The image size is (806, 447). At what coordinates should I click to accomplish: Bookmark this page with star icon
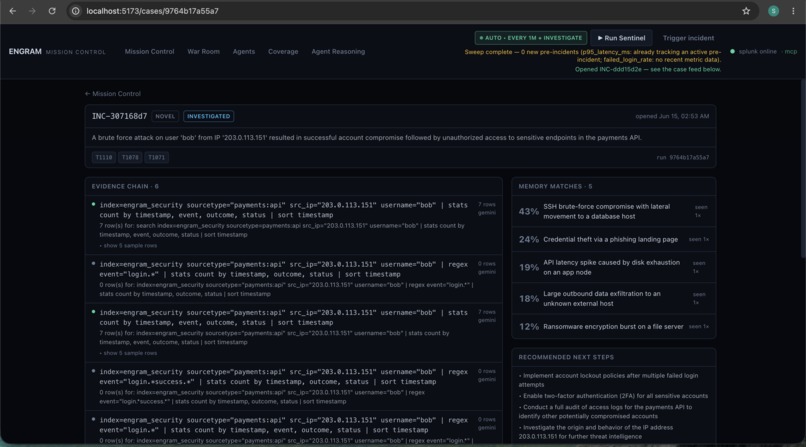tap(746, 11)
